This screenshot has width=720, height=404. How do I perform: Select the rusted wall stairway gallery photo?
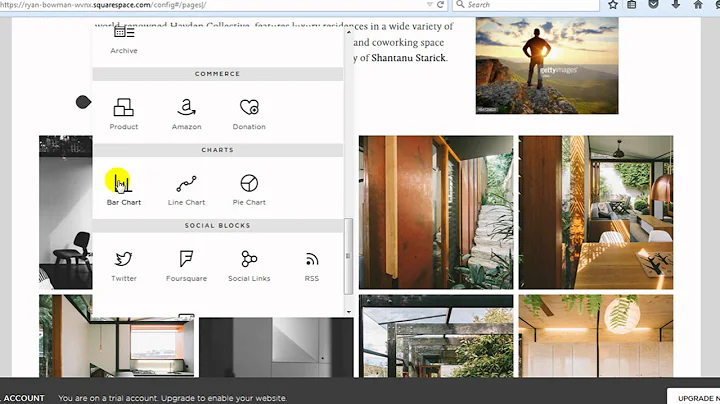click(436, 212)
